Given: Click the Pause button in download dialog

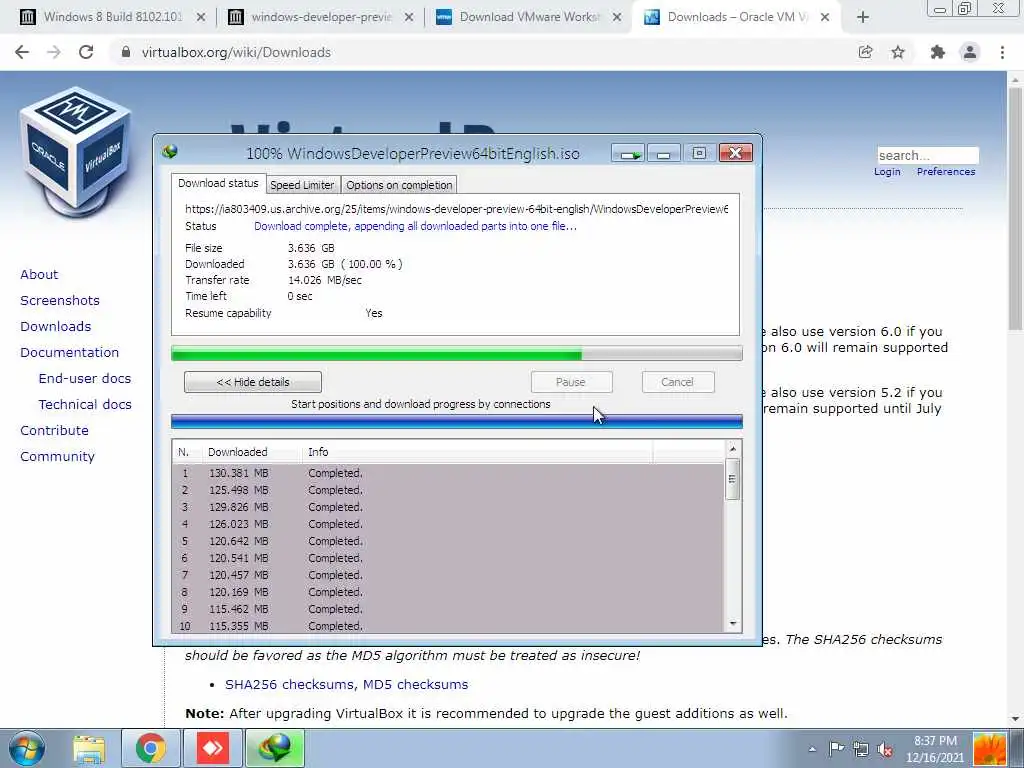Looking at the screenshot, I should point(571,382).
